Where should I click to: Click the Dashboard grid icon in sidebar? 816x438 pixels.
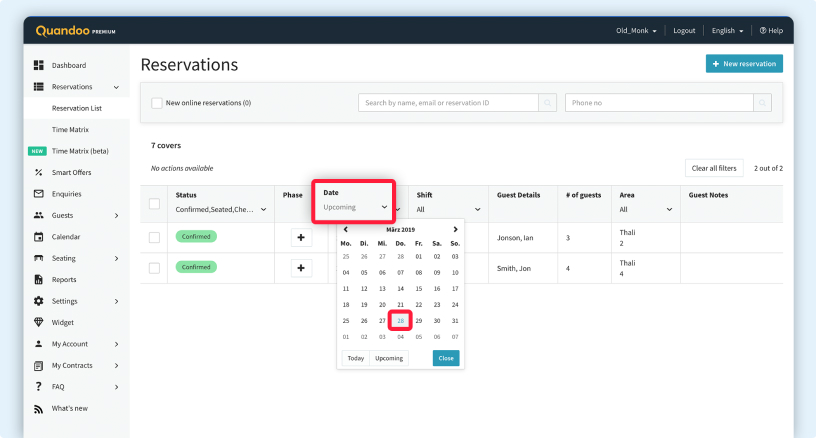[x=39, y=65]
